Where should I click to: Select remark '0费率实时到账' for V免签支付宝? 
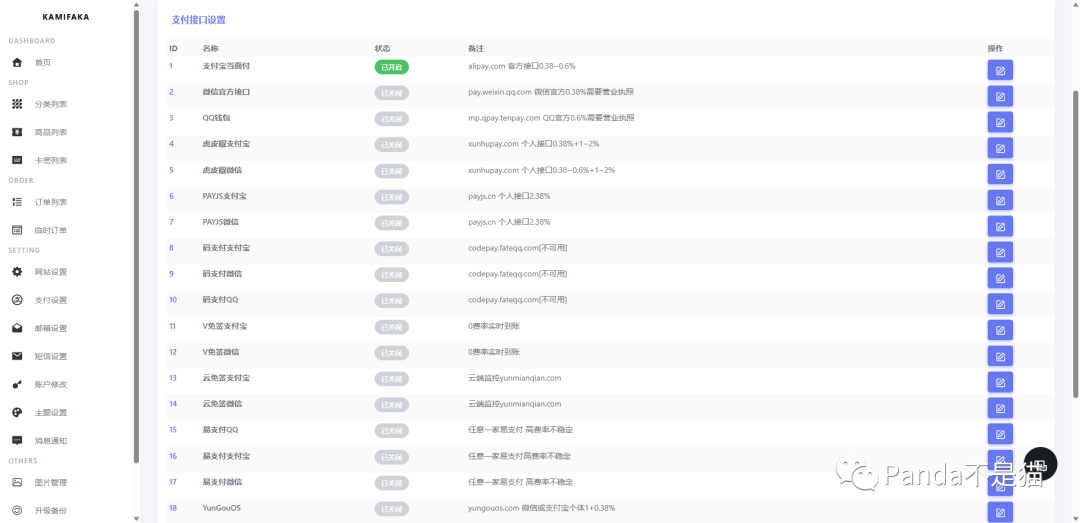click(494, 326)
